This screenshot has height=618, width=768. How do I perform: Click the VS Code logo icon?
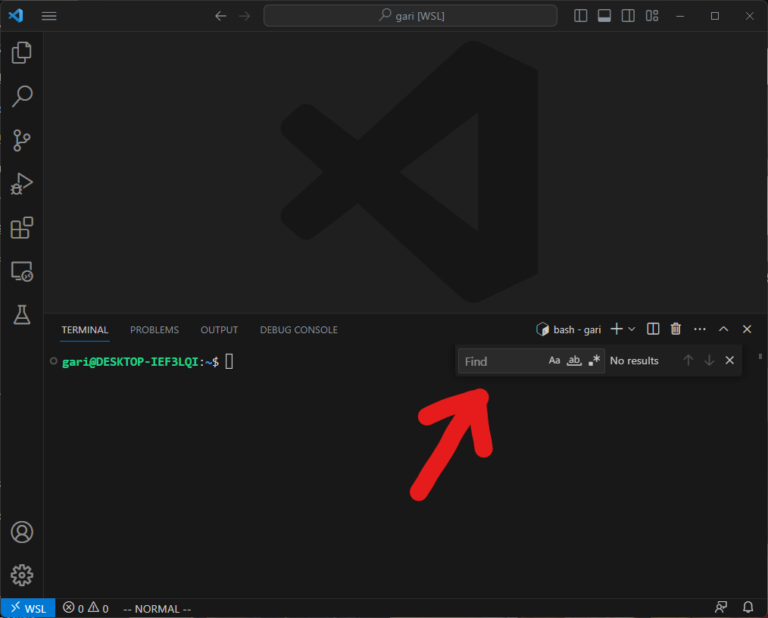[x=16, y=16]
